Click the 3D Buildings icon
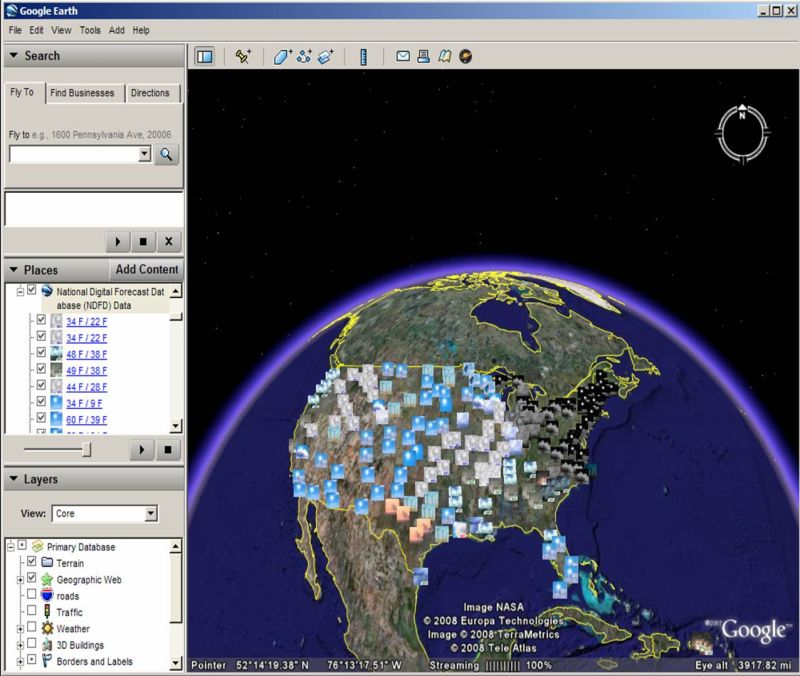The image size is (800, 676). point(47,645)
